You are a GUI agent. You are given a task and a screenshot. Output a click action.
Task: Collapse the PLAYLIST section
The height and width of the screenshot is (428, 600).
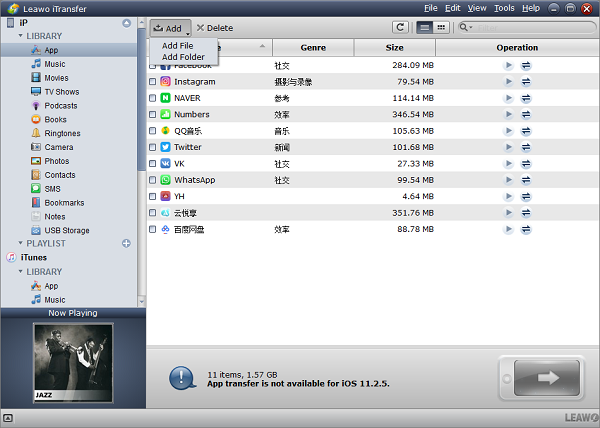20,243
